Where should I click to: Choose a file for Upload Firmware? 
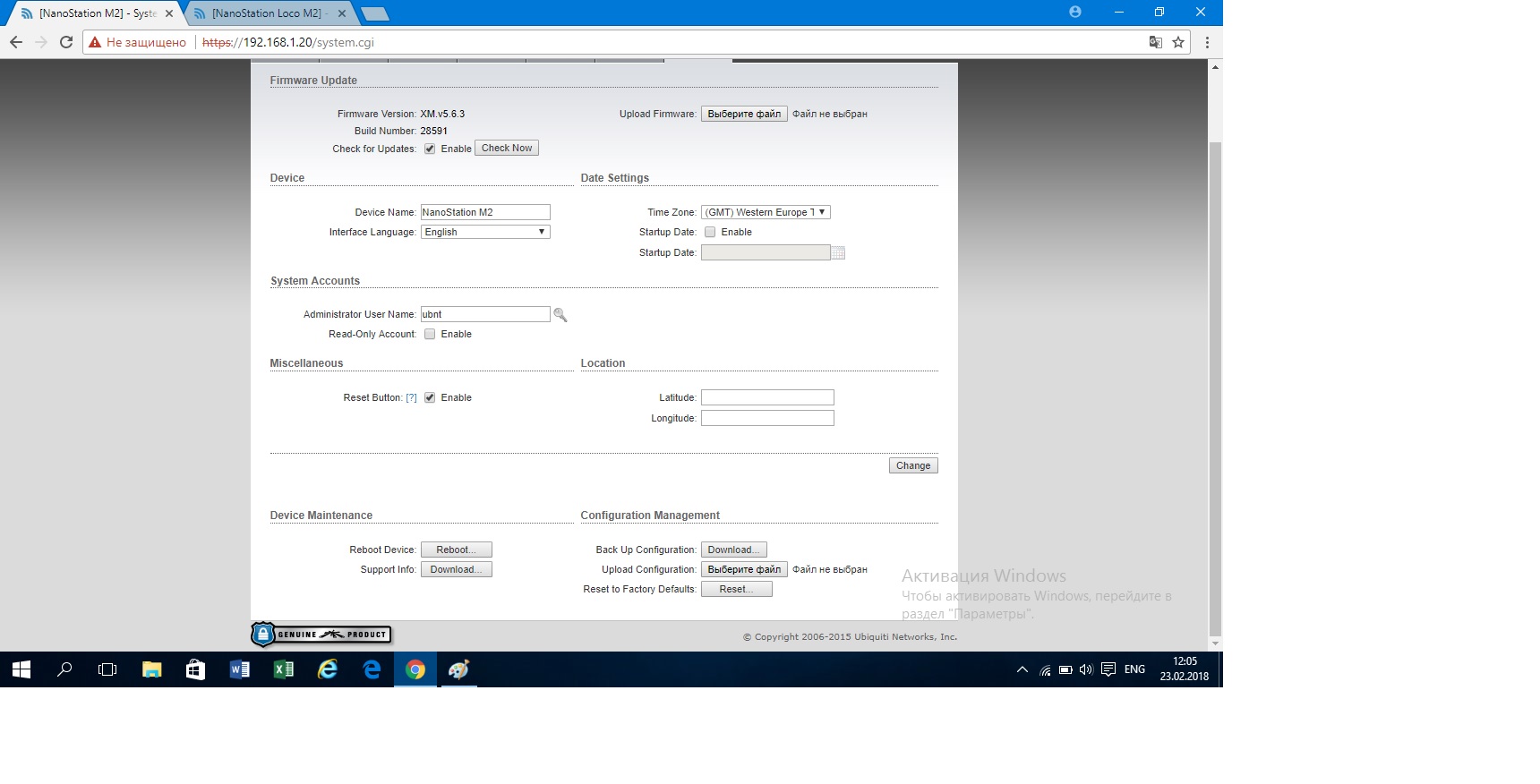pyautogui.click(x=744, y=114)
